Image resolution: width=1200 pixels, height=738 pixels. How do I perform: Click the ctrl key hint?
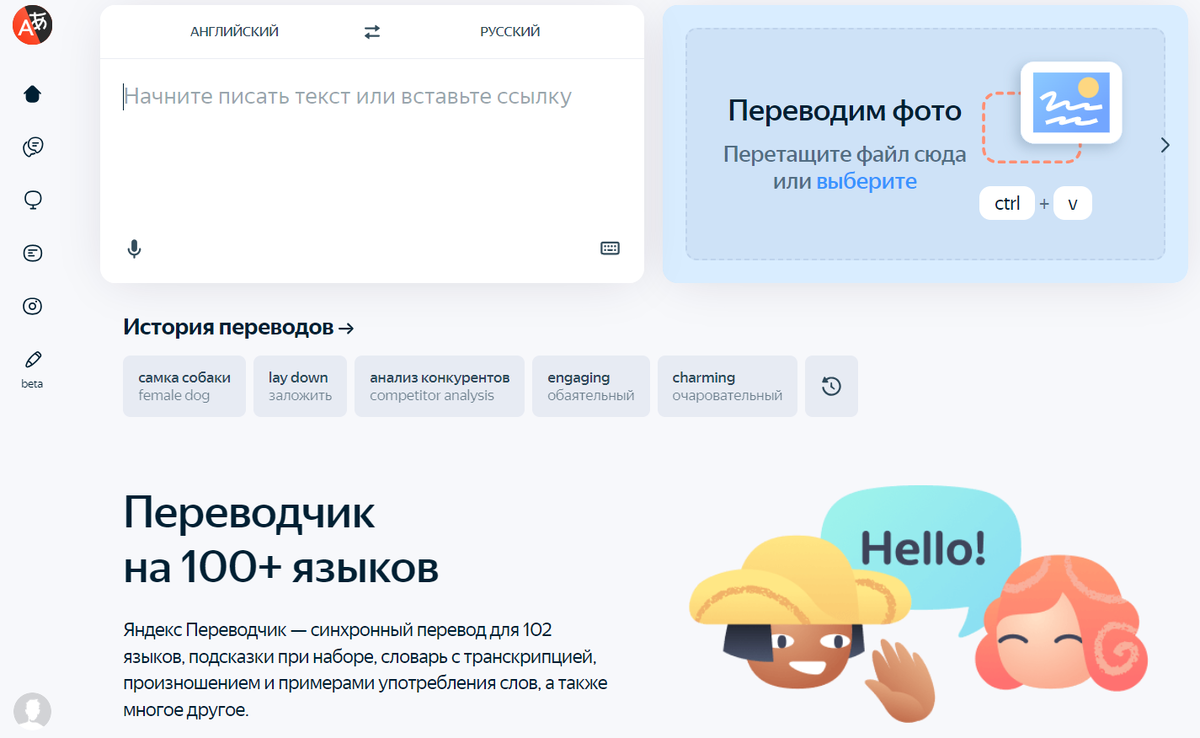1007,204
